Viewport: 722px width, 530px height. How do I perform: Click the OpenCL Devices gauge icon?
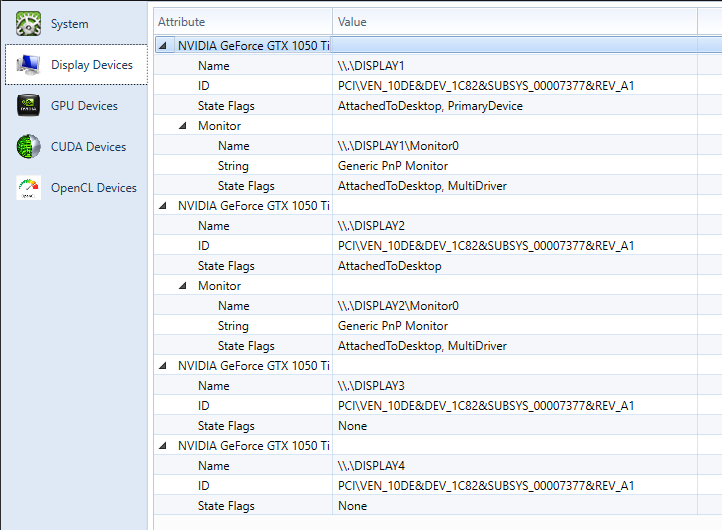pyautogui.click(x=28, y=188)
